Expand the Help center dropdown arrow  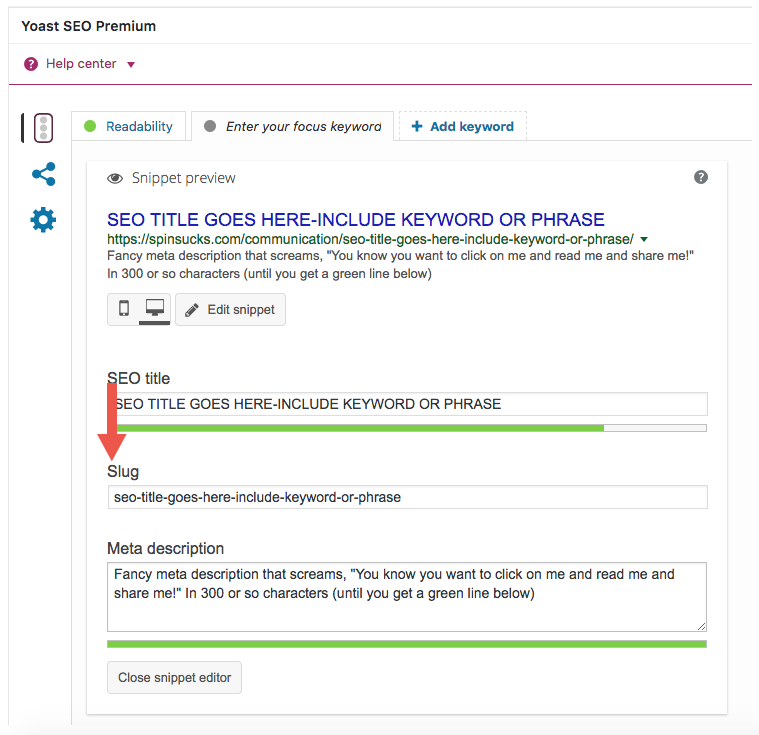[131, 65]
